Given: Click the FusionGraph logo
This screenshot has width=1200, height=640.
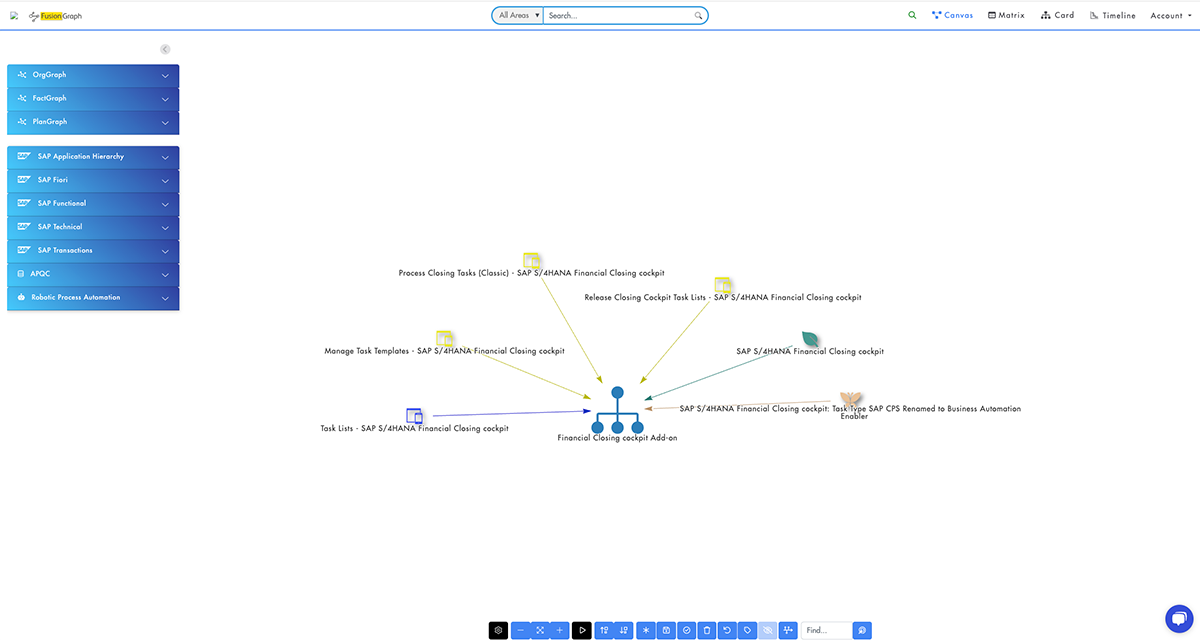Looking at the screenshot, I should 55,16.
